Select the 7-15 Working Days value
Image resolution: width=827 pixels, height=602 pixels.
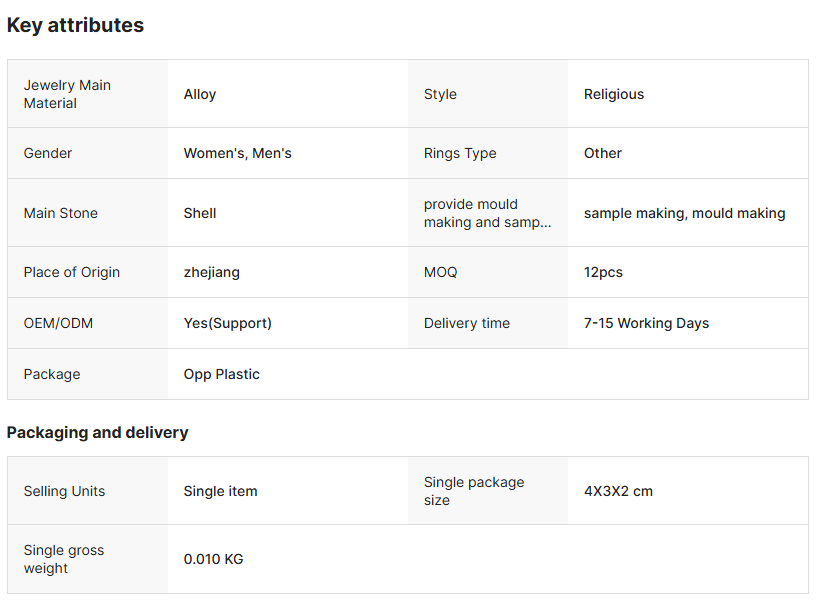(646, 323)
